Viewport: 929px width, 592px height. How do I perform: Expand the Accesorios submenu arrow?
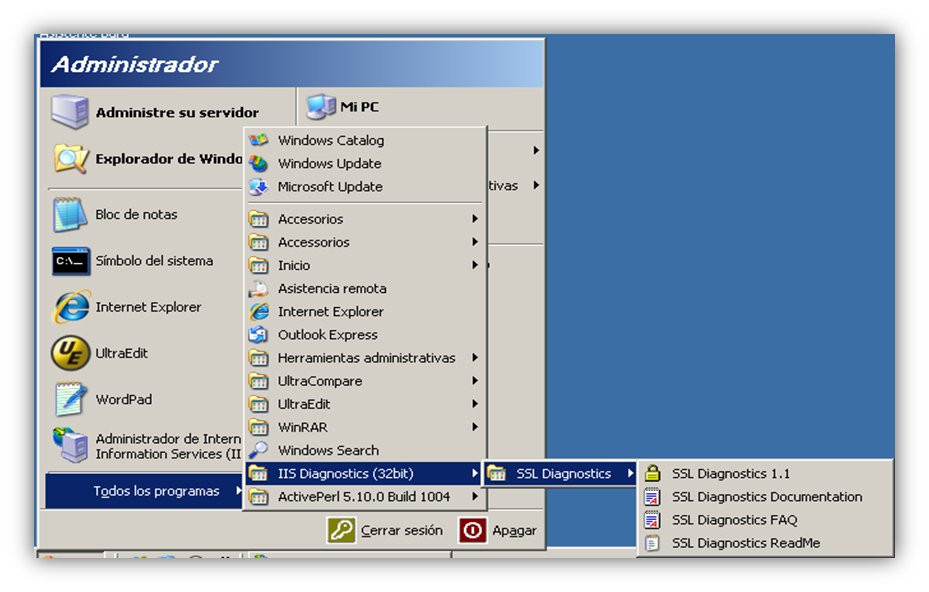coord(475,219)
